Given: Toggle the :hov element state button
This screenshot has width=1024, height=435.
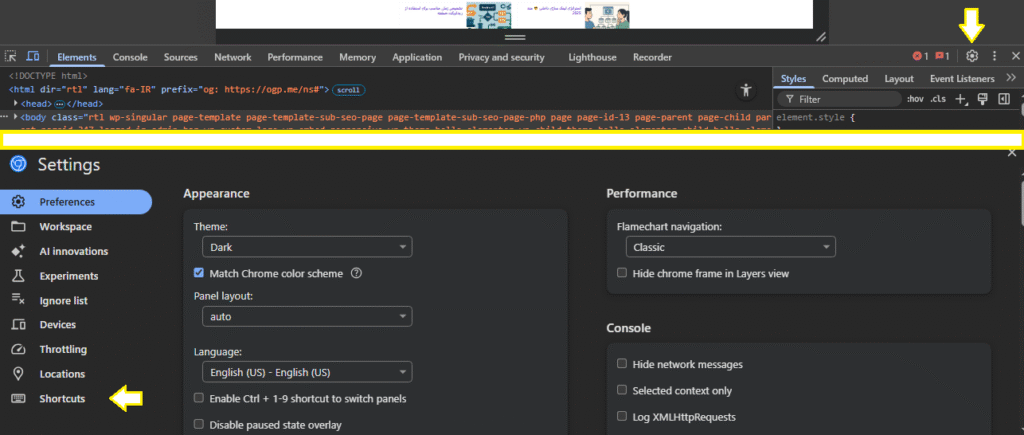Looking at the screenshot, I should 915,99.
